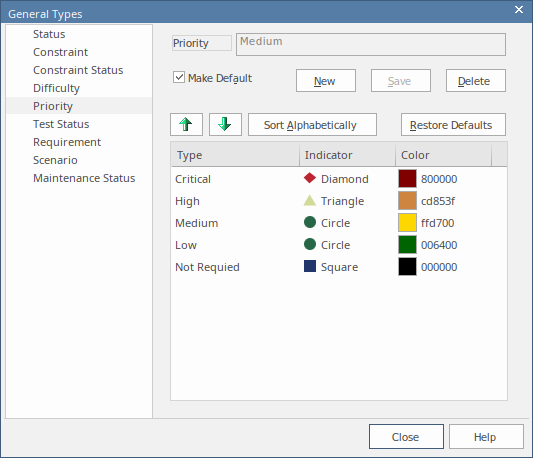Click the New button
Viewport: 533px width, 458px height.
tap(326, 81)
